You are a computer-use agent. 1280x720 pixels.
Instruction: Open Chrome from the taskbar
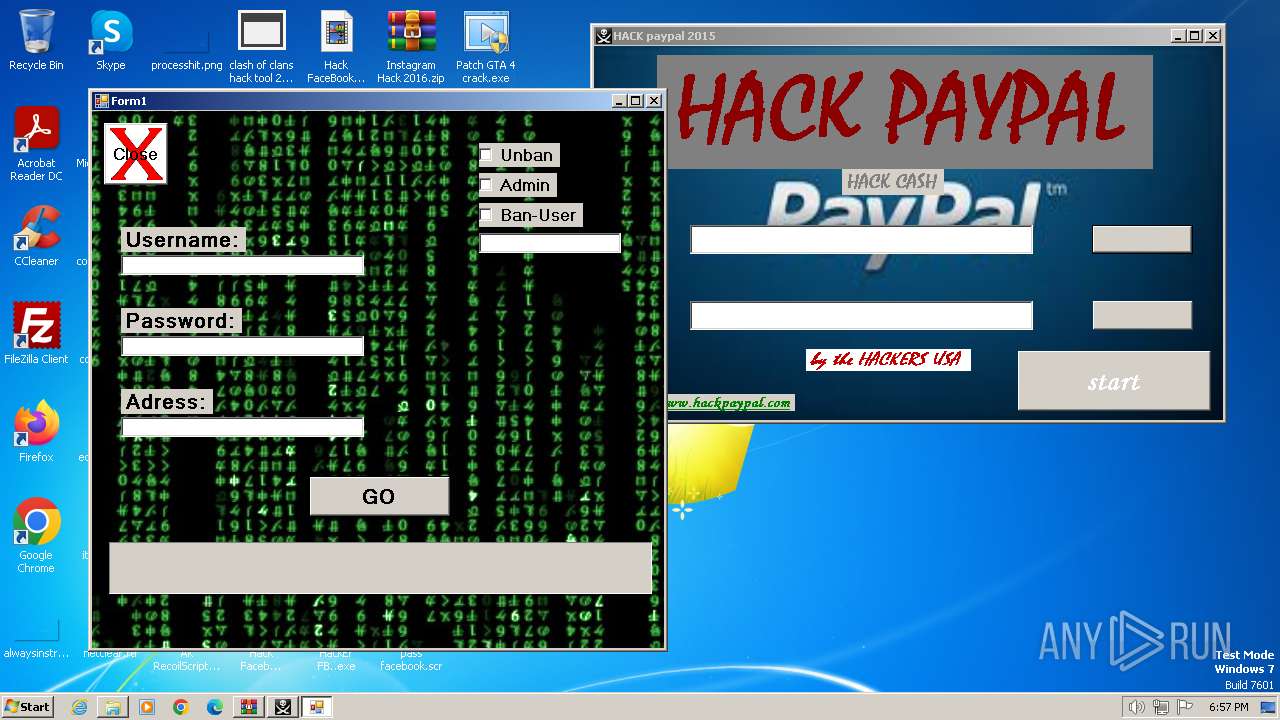pyautogui.click(x=181, y=707)
